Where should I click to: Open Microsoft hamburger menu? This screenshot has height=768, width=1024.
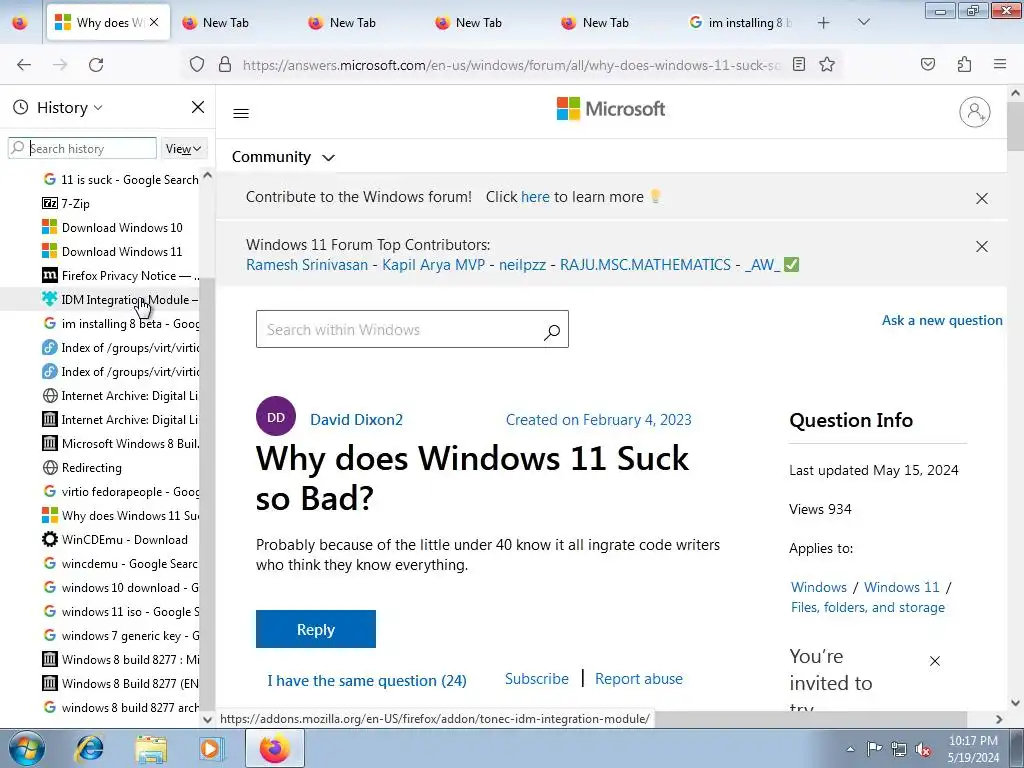241,114
